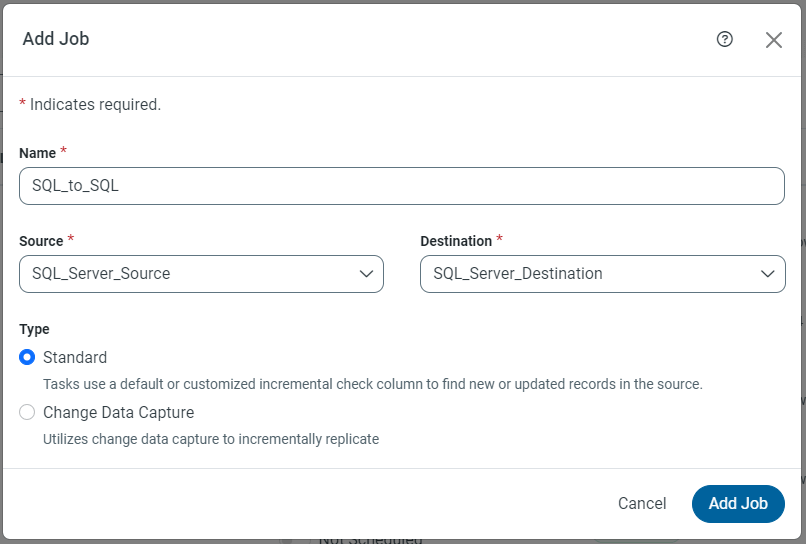The height and width of the screenshot is (544, 806).
Task: Click the change data capture description text
Action: tap(211, 438)
